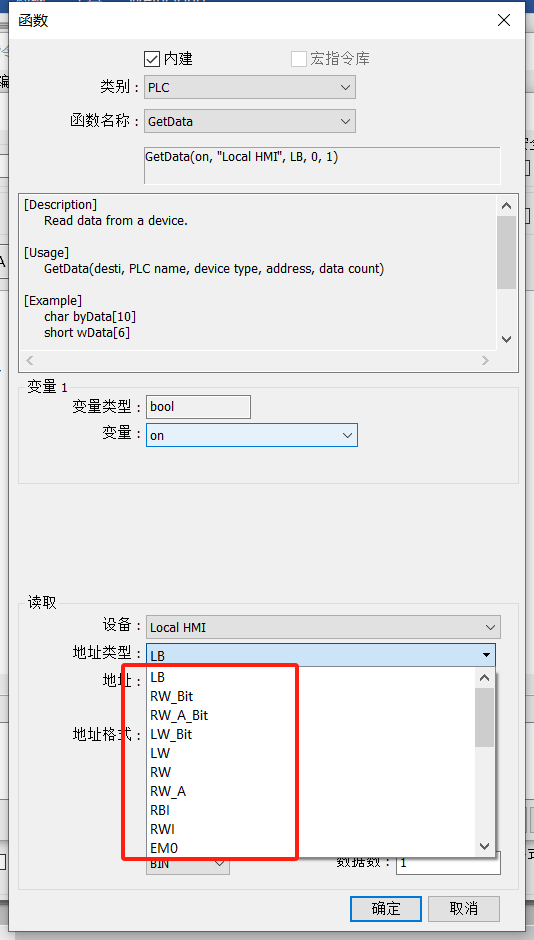Click description box scroll down arrow

(506, 339)
